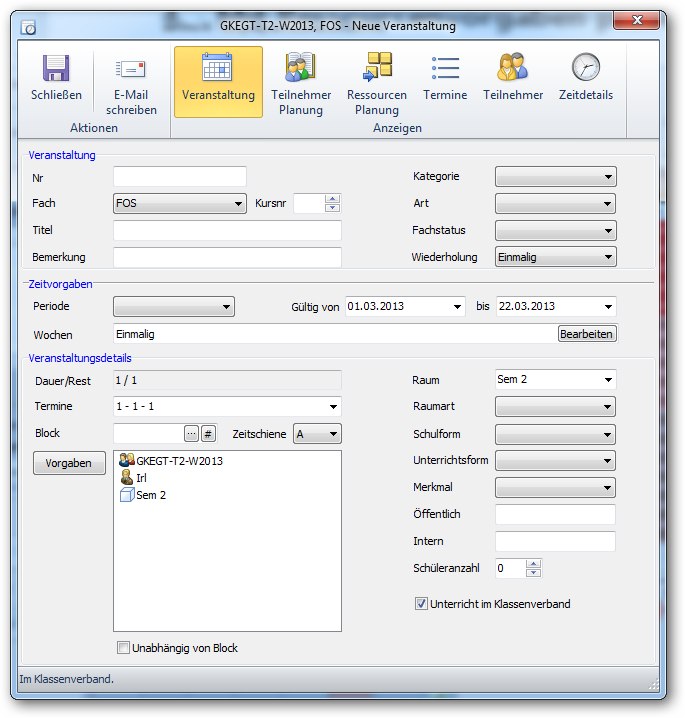This screenshot has width=685, height=718.
Task: Select GKEGT-T2-W2013 in the list
Action: click(178, 461)
